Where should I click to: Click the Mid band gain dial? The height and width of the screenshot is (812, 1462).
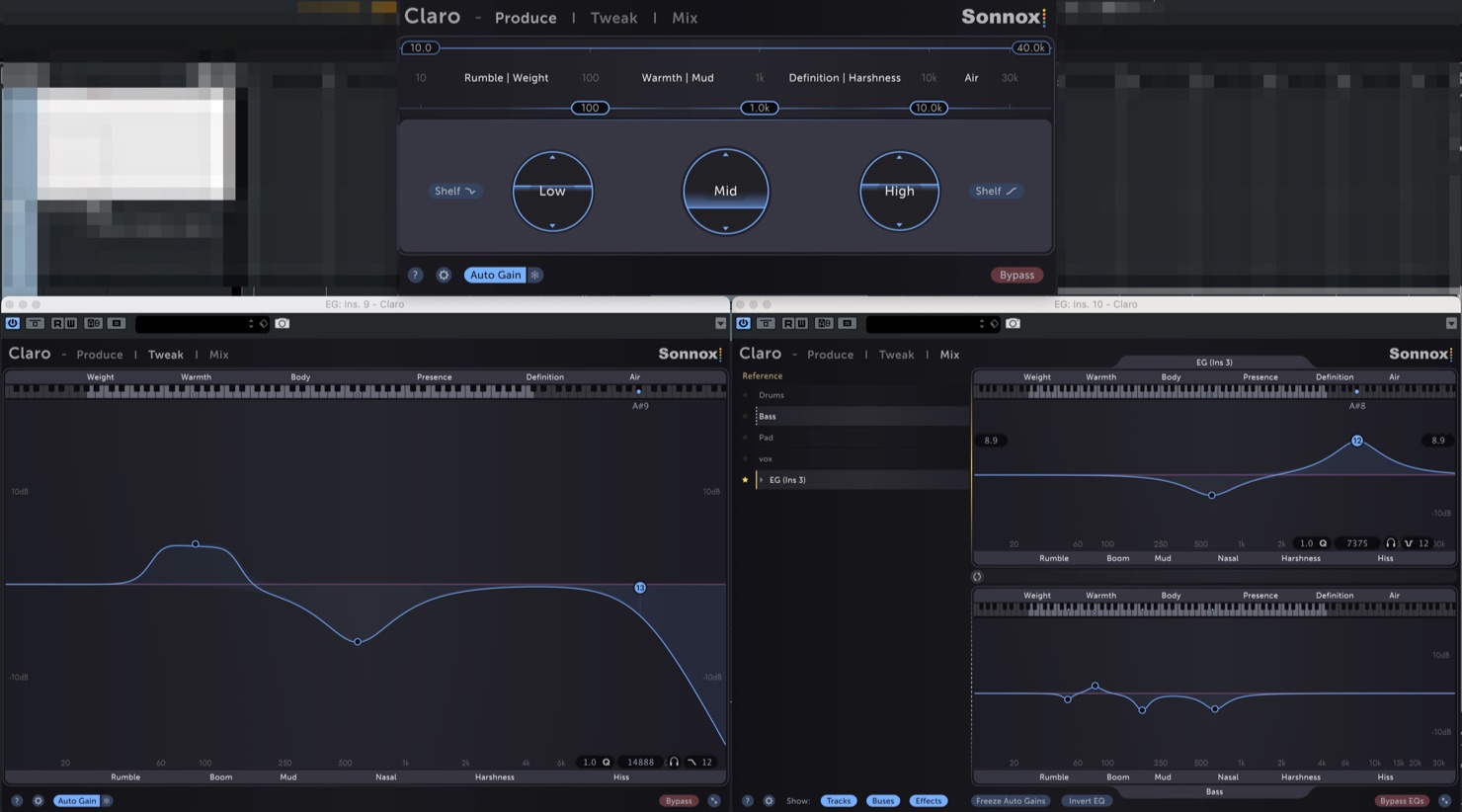[725, 191]
